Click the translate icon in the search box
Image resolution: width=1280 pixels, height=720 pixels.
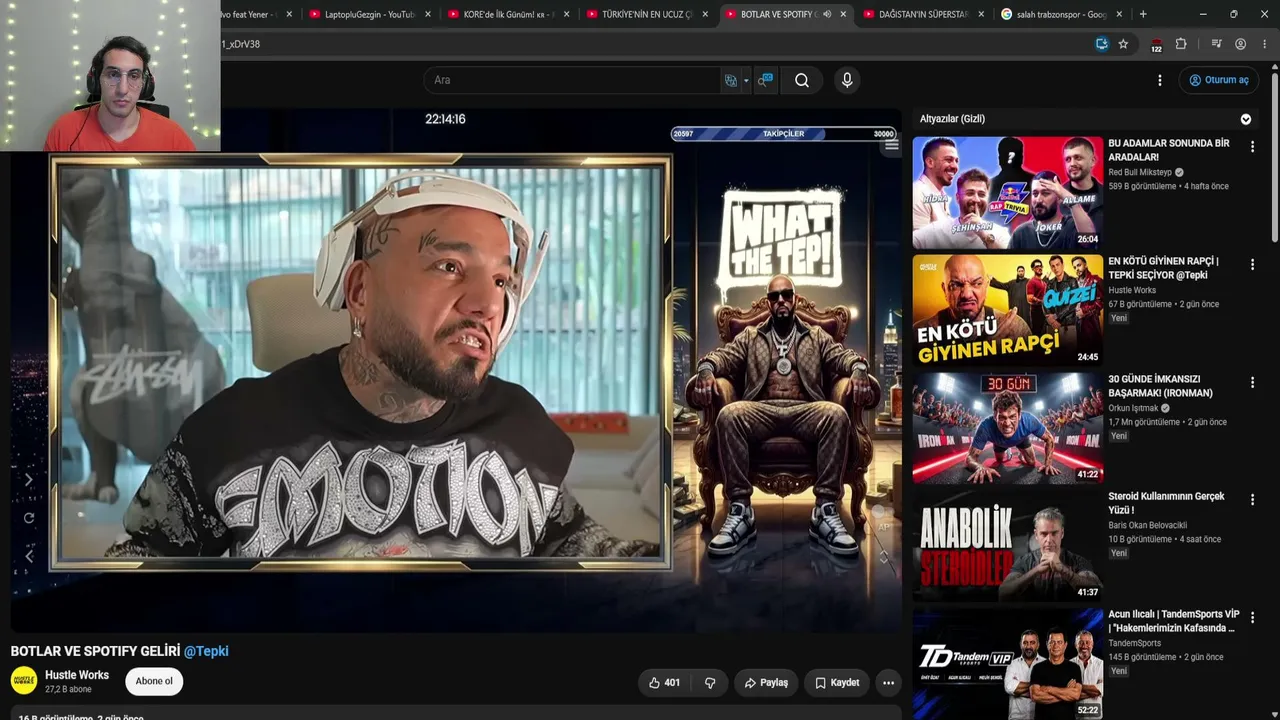[x=731, y=81]
